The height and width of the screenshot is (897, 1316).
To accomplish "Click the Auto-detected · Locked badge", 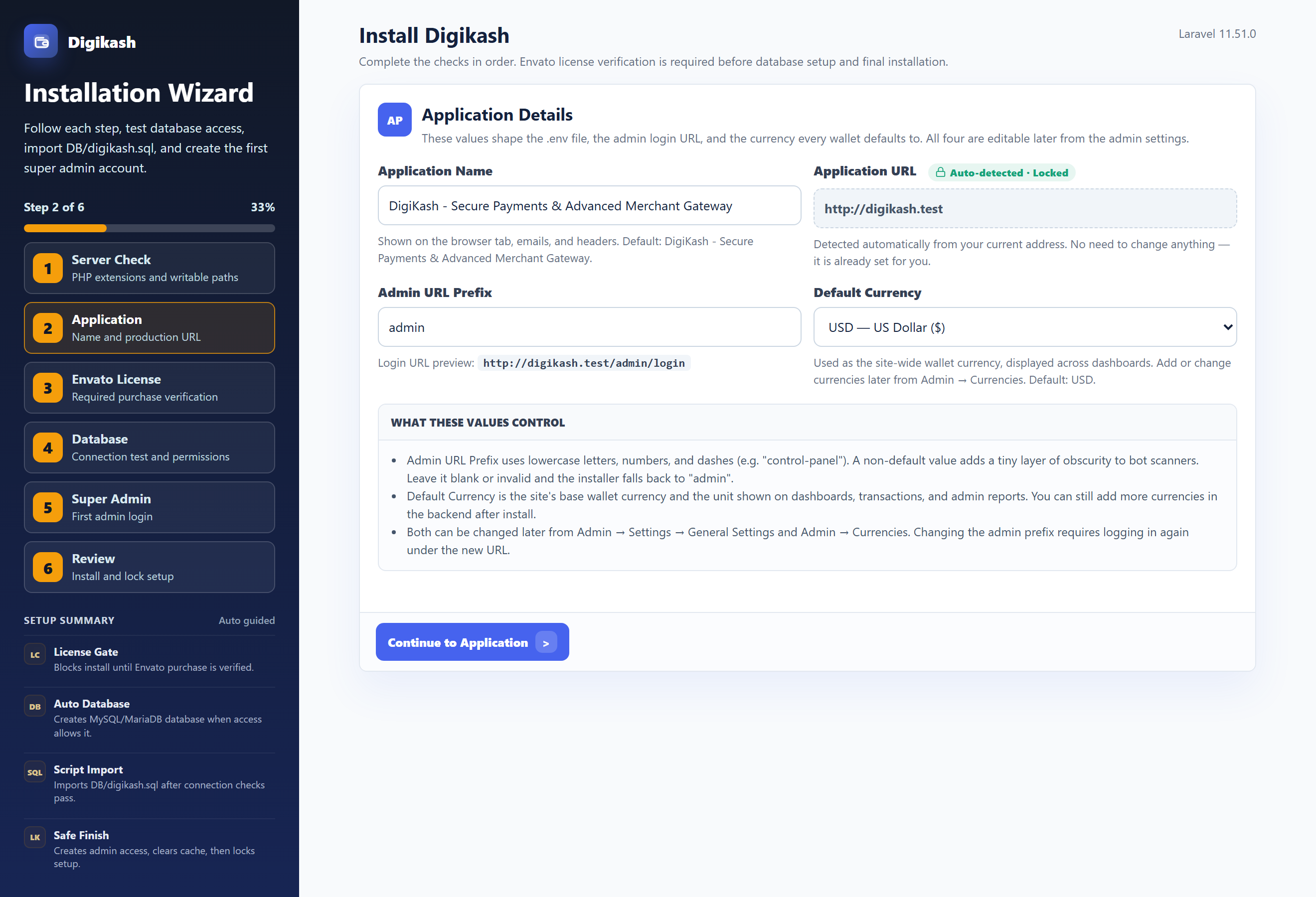I will click(x=1002, y=172).
